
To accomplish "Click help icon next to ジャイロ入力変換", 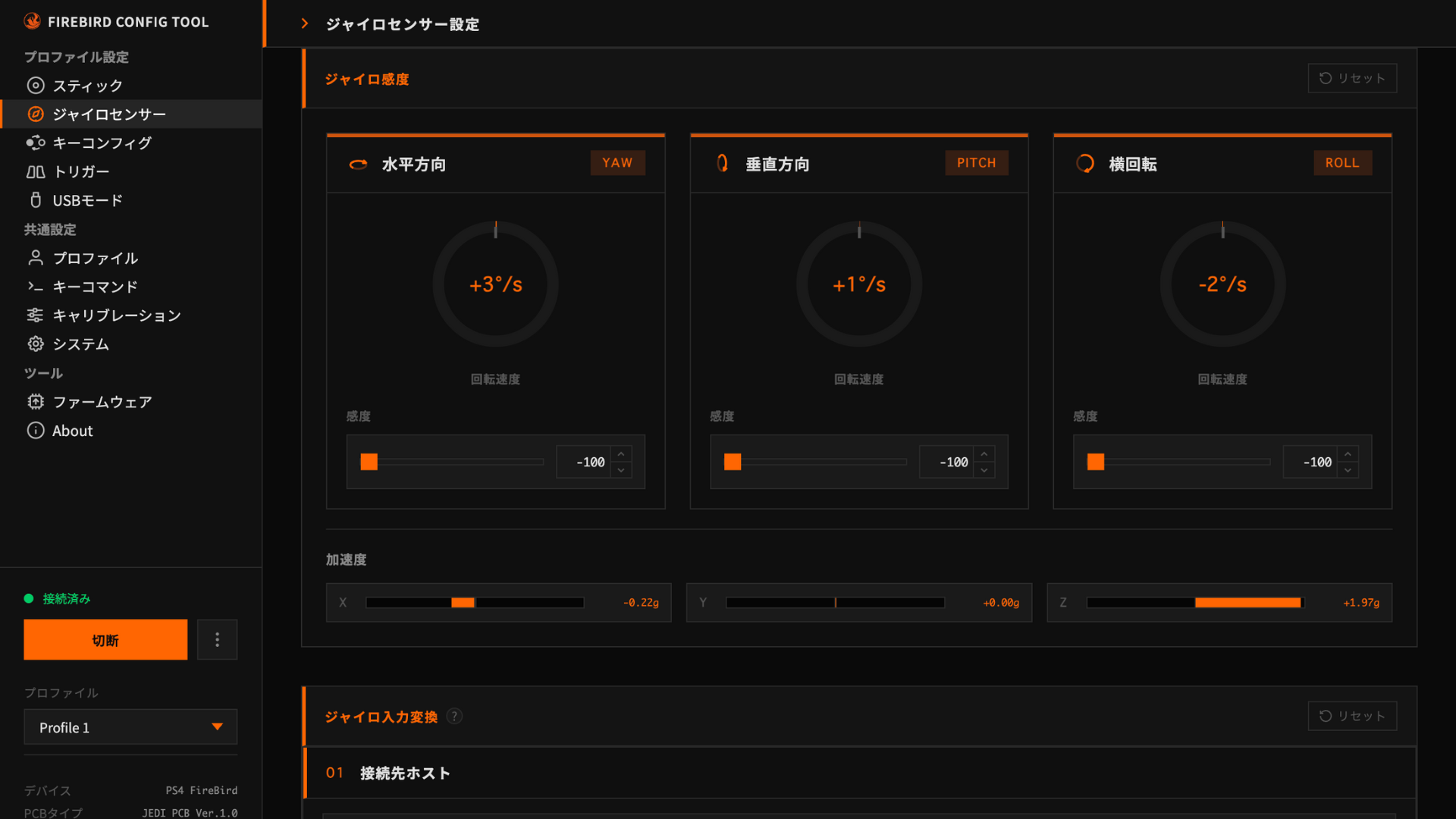I will pos(454,717).
